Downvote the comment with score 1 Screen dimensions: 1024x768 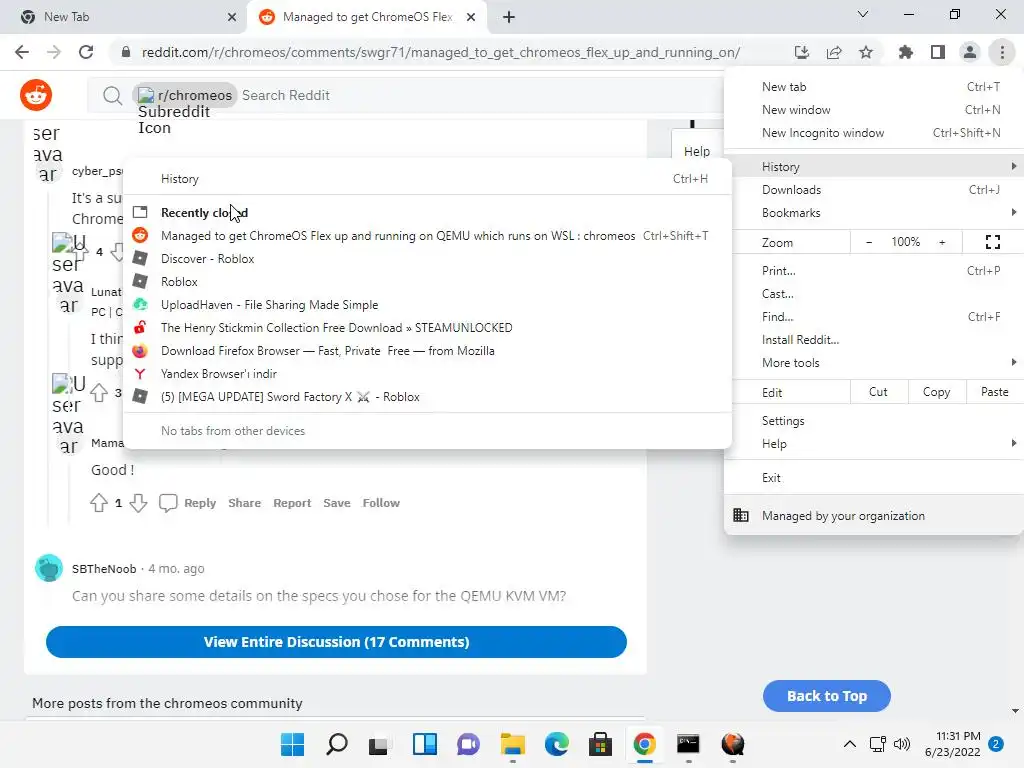pos(138,503)
